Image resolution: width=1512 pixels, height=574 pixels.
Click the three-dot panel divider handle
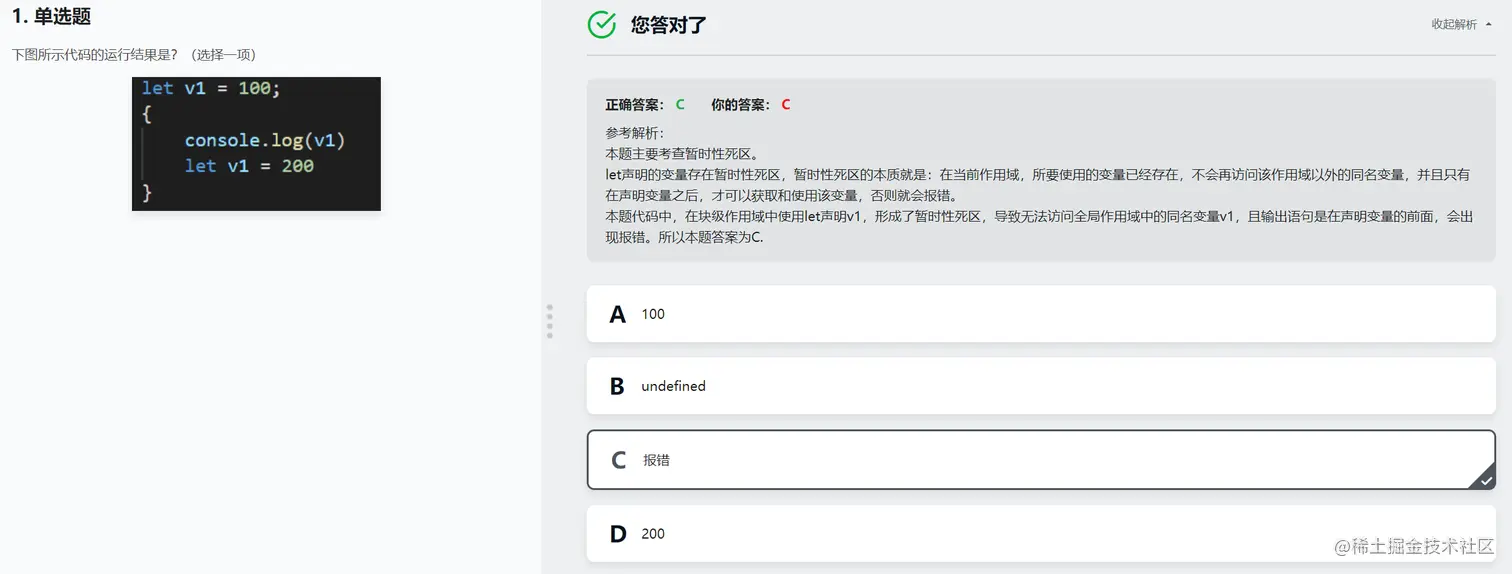click(x=549, y=321)
